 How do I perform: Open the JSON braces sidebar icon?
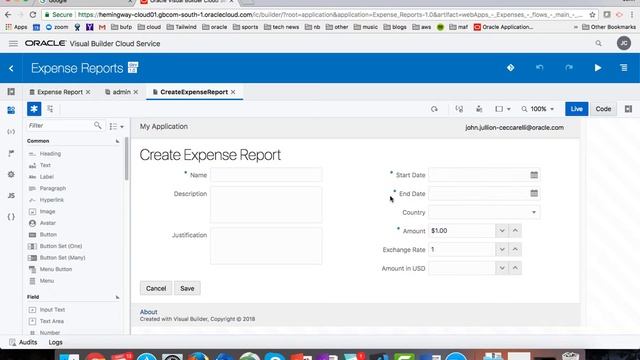pos(11,217)
